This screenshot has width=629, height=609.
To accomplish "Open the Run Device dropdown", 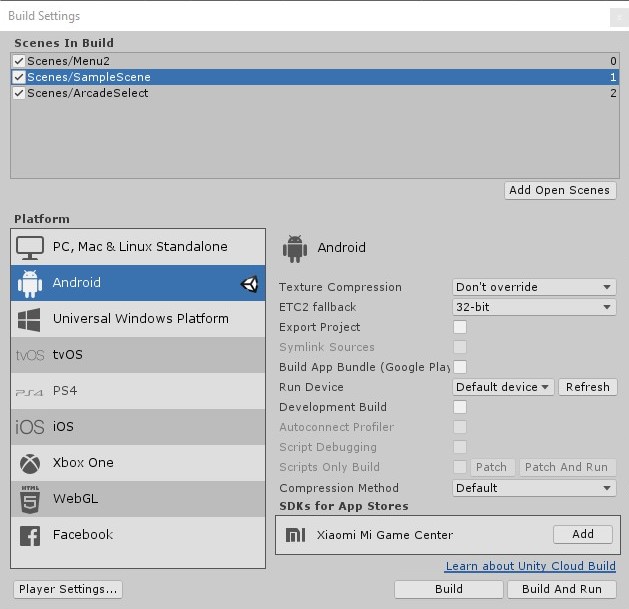I will 502,387.
